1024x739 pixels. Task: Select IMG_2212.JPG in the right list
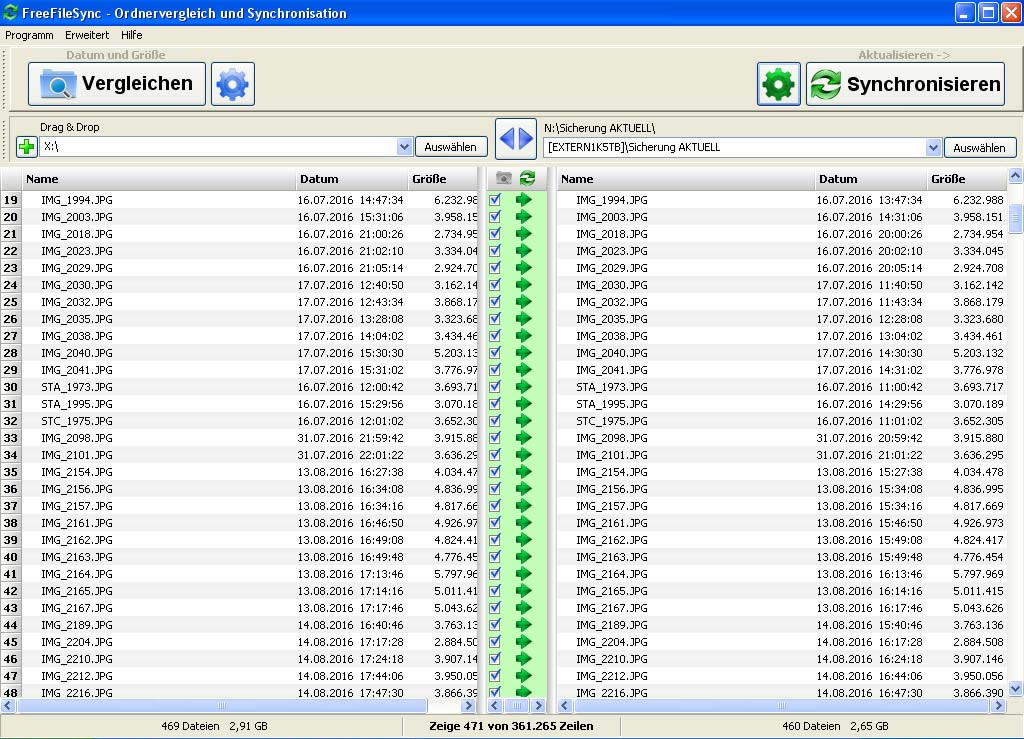pos(611,676)
